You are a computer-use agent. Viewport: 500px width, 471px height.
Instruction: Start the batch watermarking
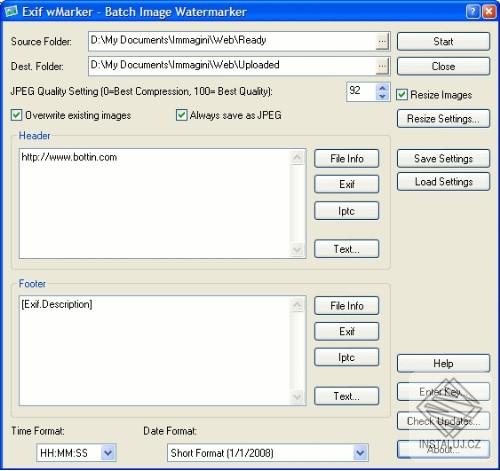(x=443, y=41)
